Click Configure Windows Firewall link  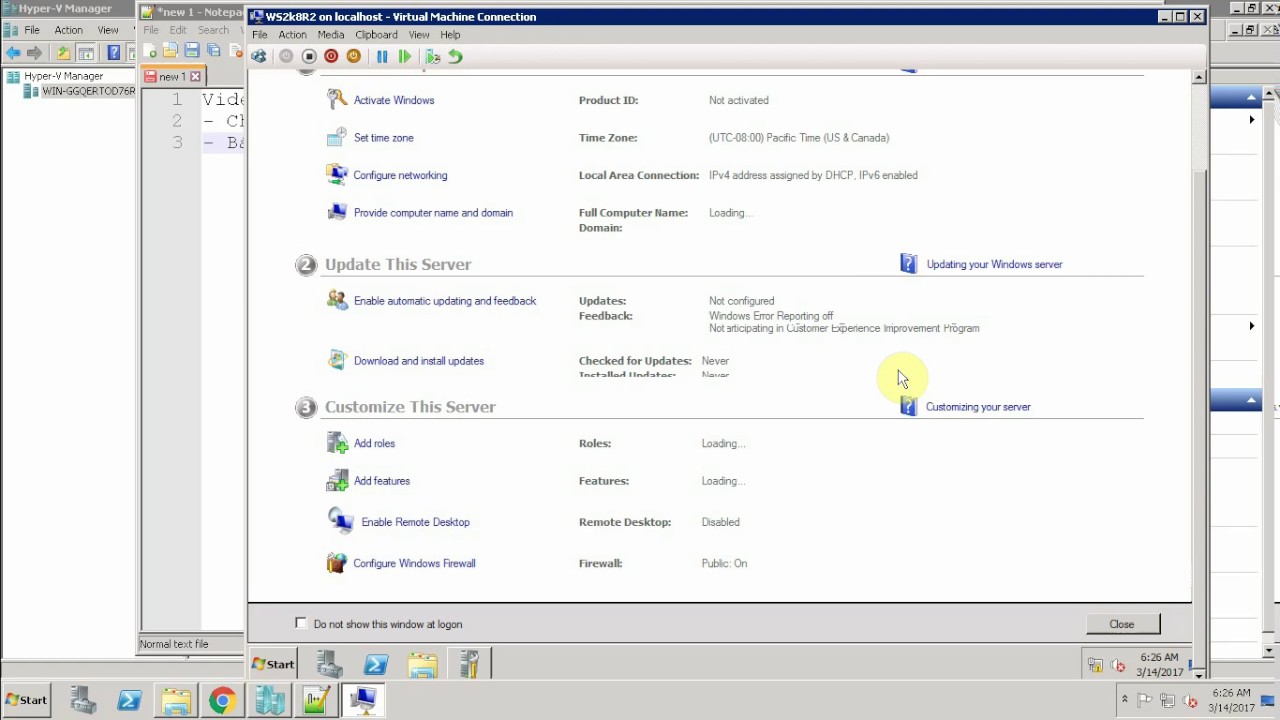click(x=414, y=563)
